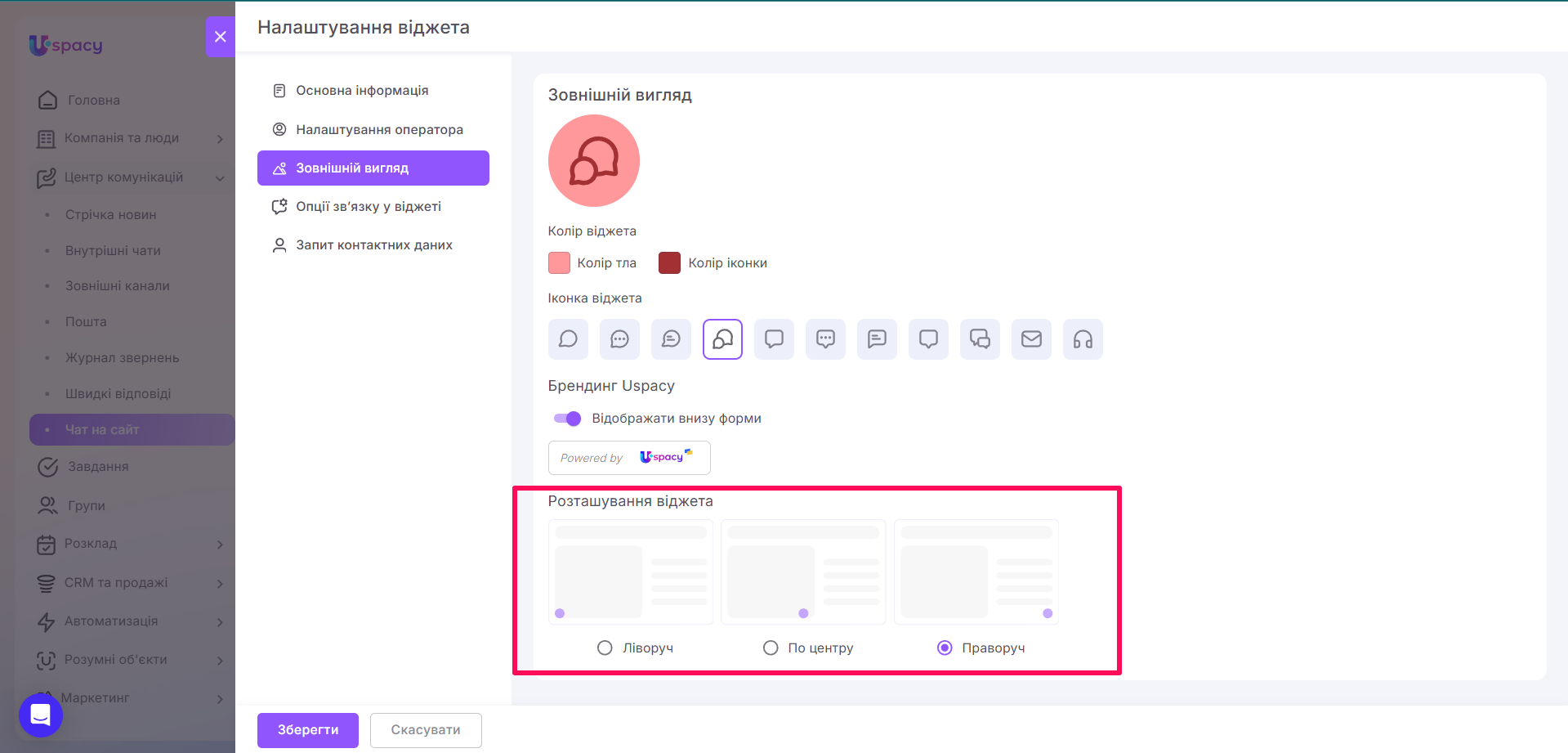The width and height of the screenshot is (1568, 753).
Task: Select the envelope mail widget icon
Action: point(1031,338)
